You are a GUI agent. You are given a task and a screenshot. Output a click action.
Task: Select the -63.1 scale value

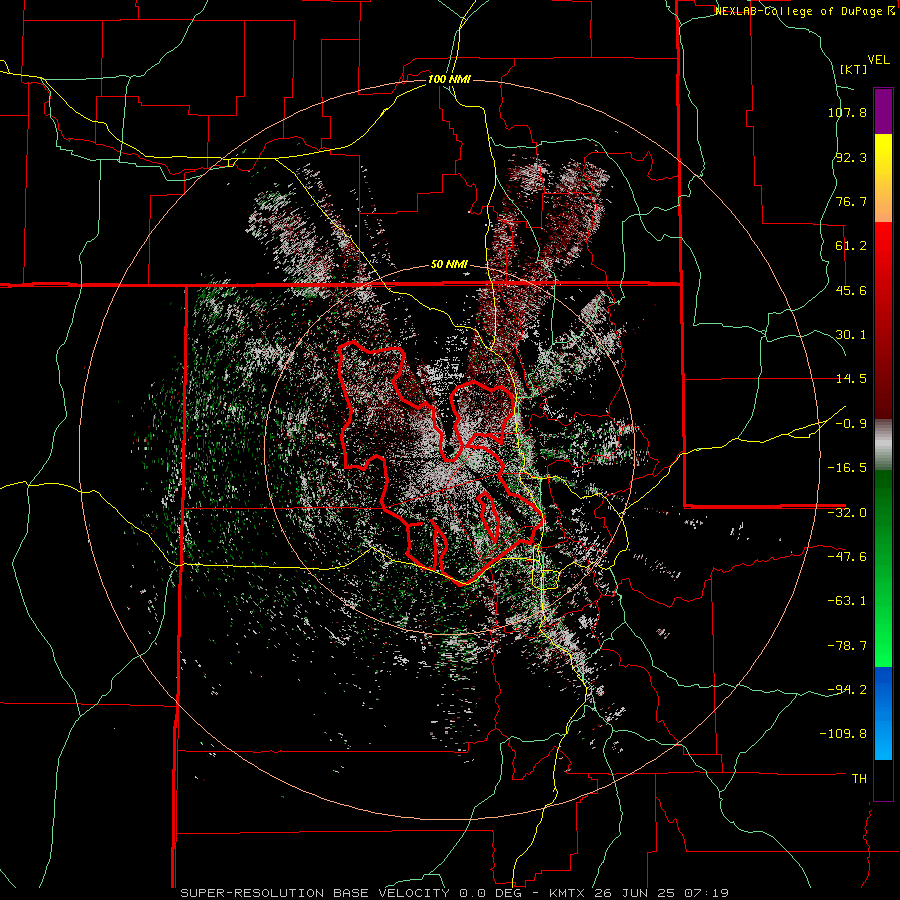coord(847,601)
